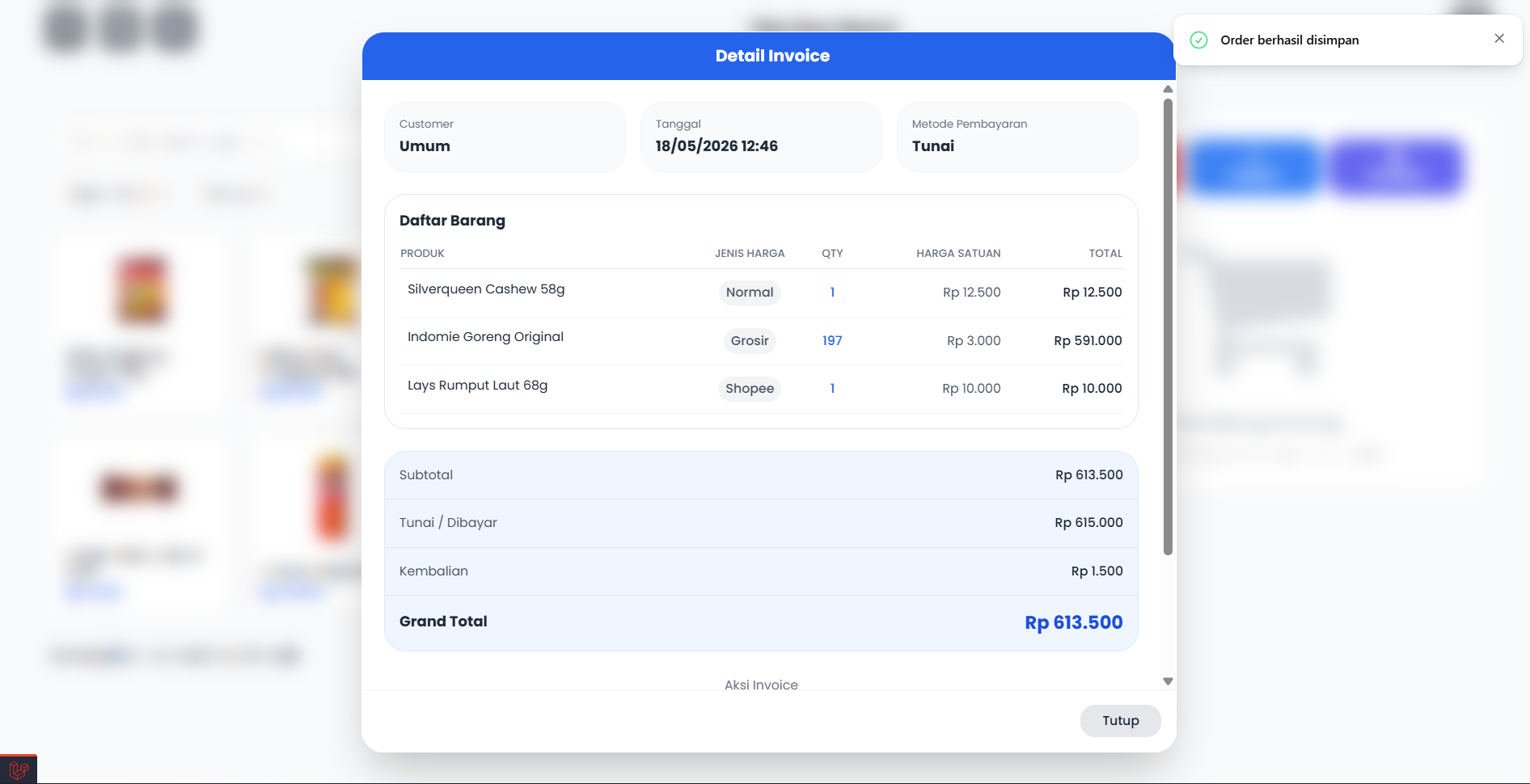This screenshot has height=784, width=1530.
Task: Click the 'Detail Invoice' modal title
Action: [x=772, y=56]
